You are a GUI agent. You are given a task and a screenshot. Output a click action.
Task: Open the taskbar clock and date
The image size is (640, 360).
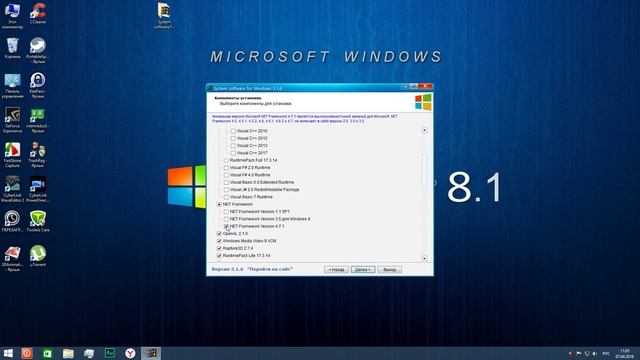point(624,353)
